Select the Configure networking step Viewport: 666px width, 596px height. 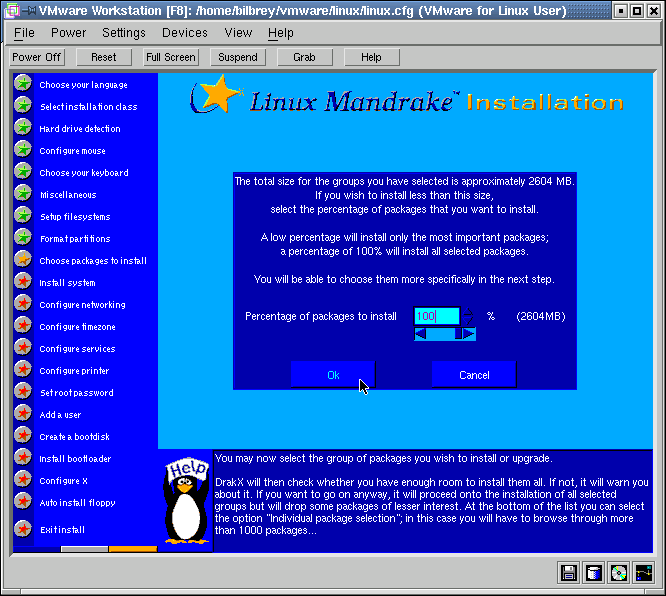82,305
